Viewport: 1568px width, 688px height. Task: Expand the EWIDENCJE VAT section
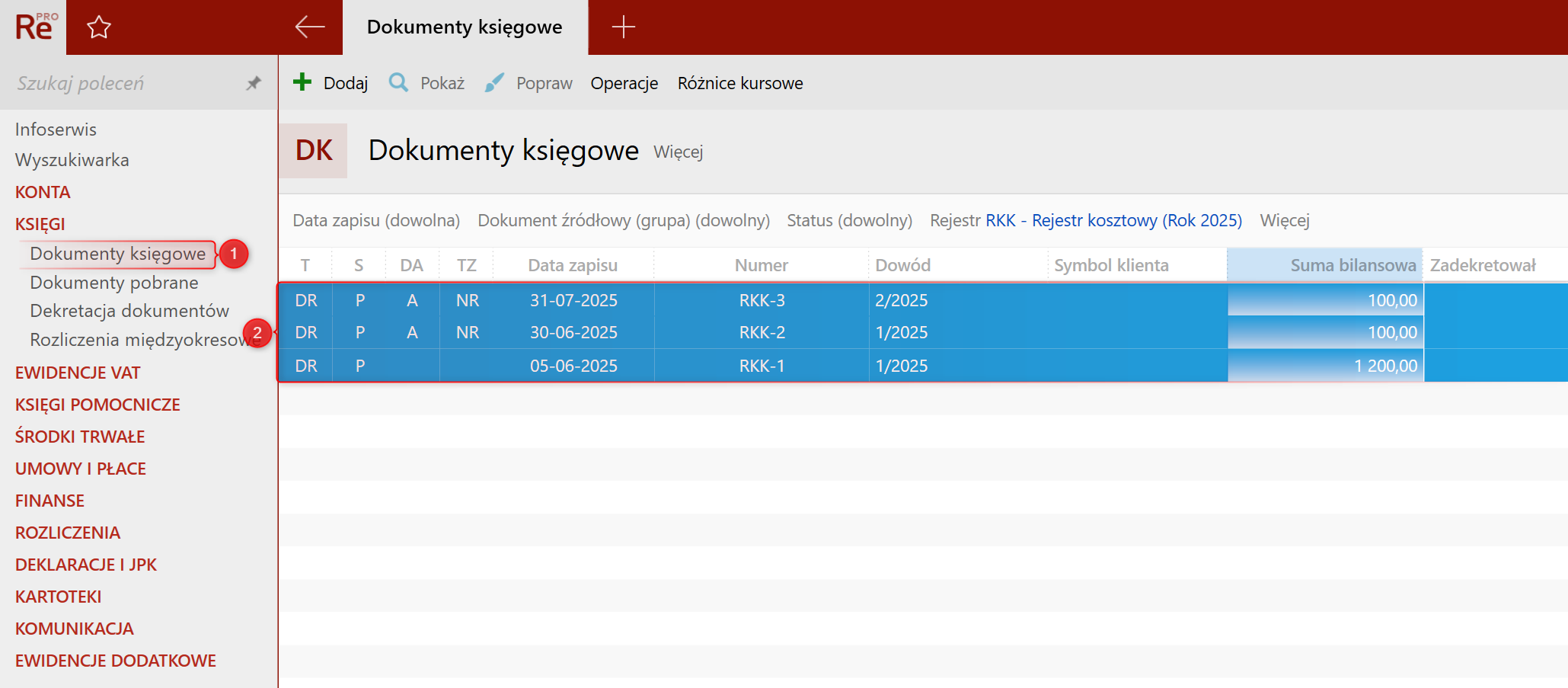(78, 373)
